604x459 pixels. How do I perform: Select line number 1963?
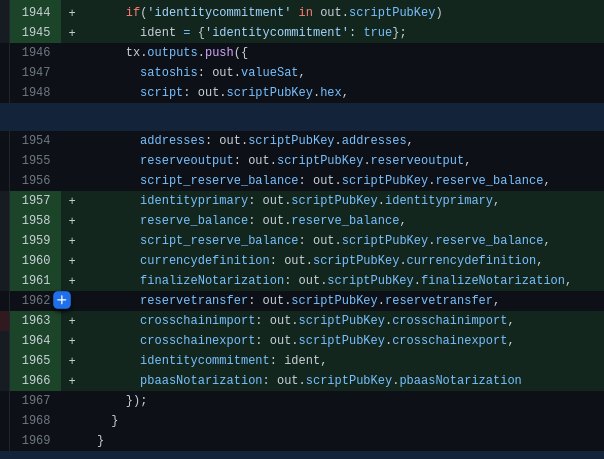tap(36, 320)
